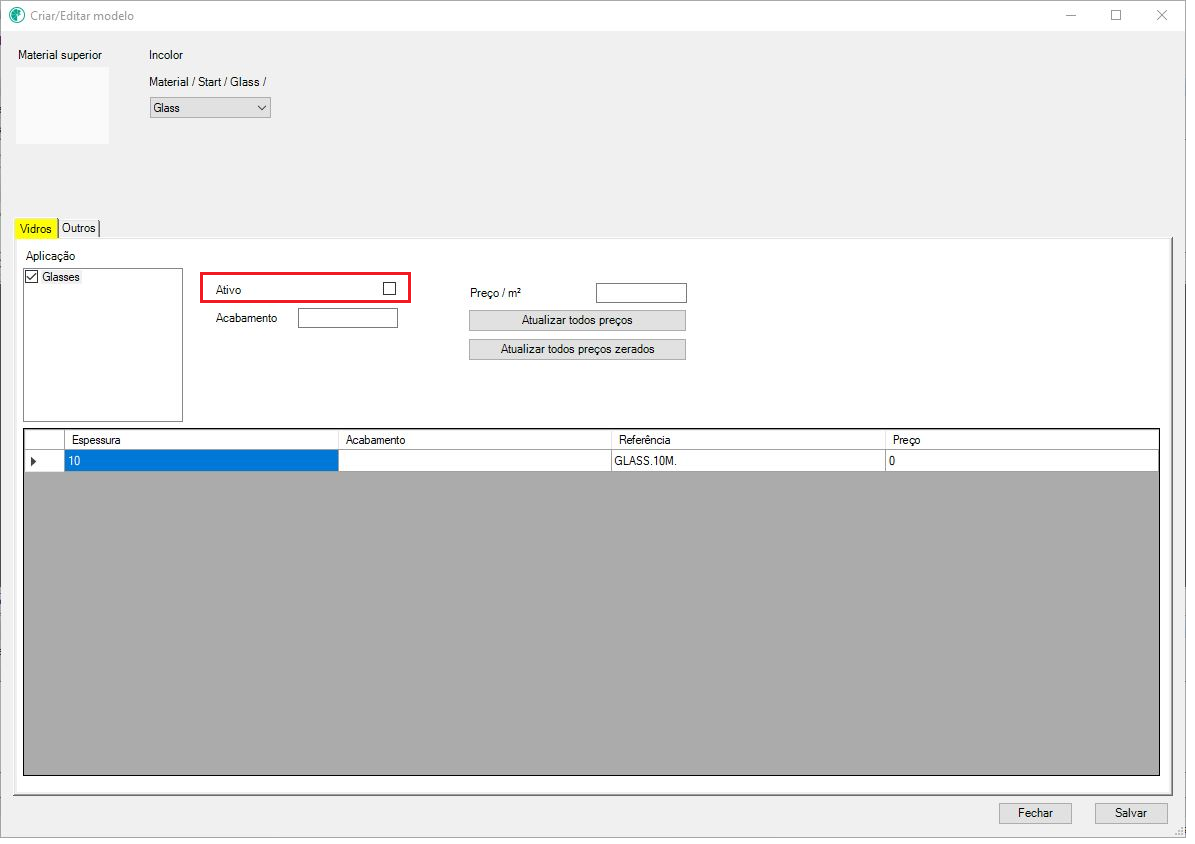Focus the Acabamento text field
Screen dimensions: 1195x844
(350, 320)
